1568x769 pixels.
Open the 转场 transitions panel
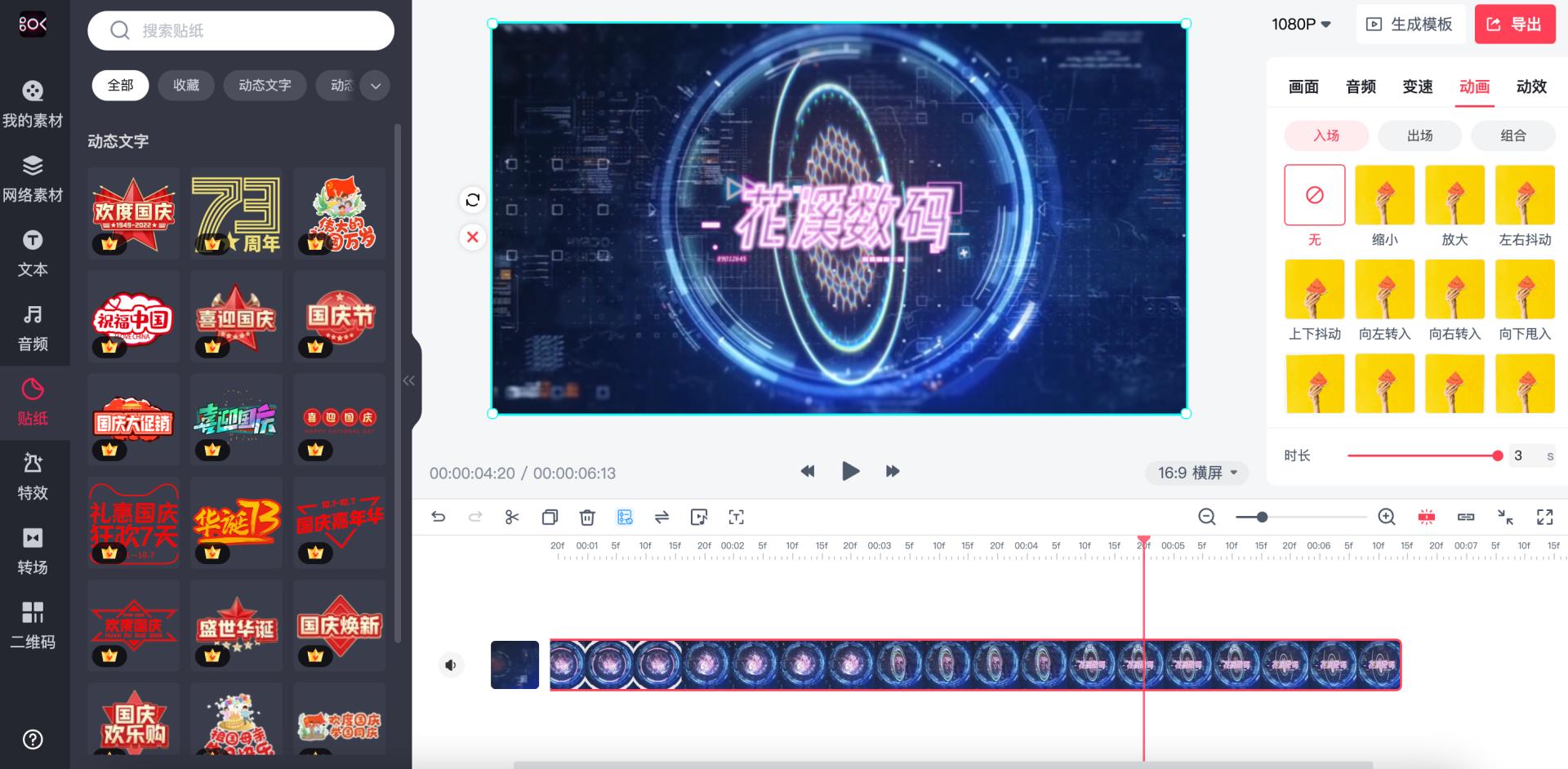pos(33,552)
